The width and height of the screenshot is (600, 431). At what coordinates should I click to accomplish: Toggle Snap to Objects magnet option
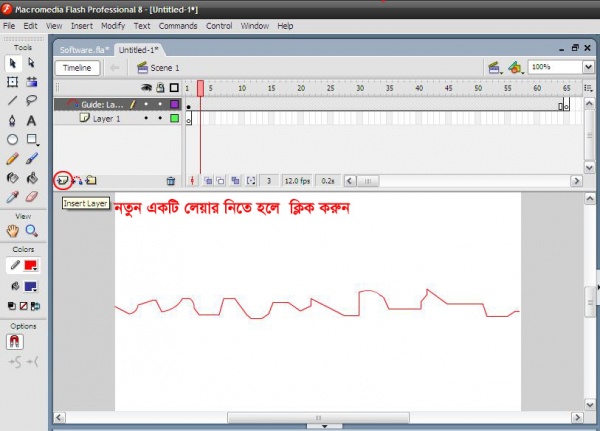tap(15, 341)
